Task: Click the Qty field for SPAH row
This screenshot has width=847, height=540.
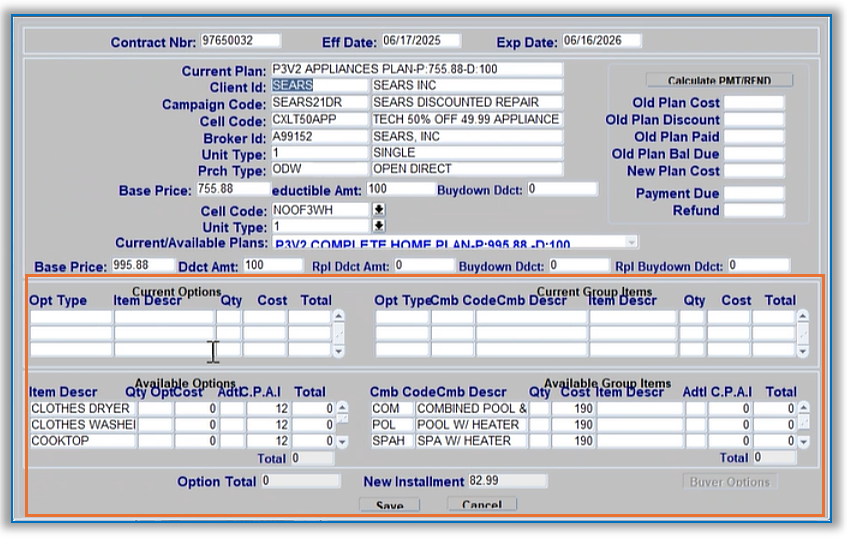Action: point(539,441)
